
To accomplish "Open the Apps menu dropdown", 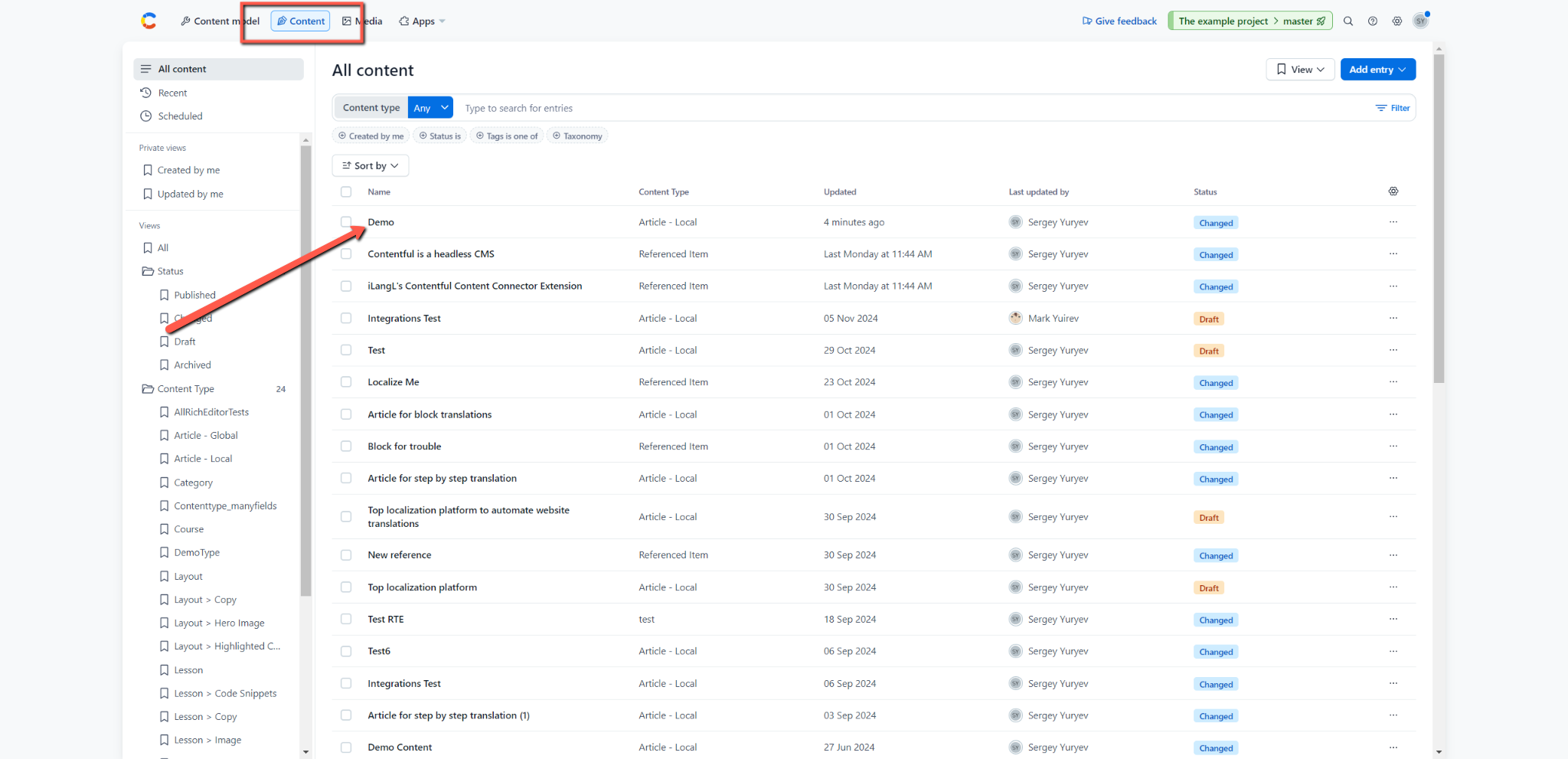I will [x=422, y=21].
